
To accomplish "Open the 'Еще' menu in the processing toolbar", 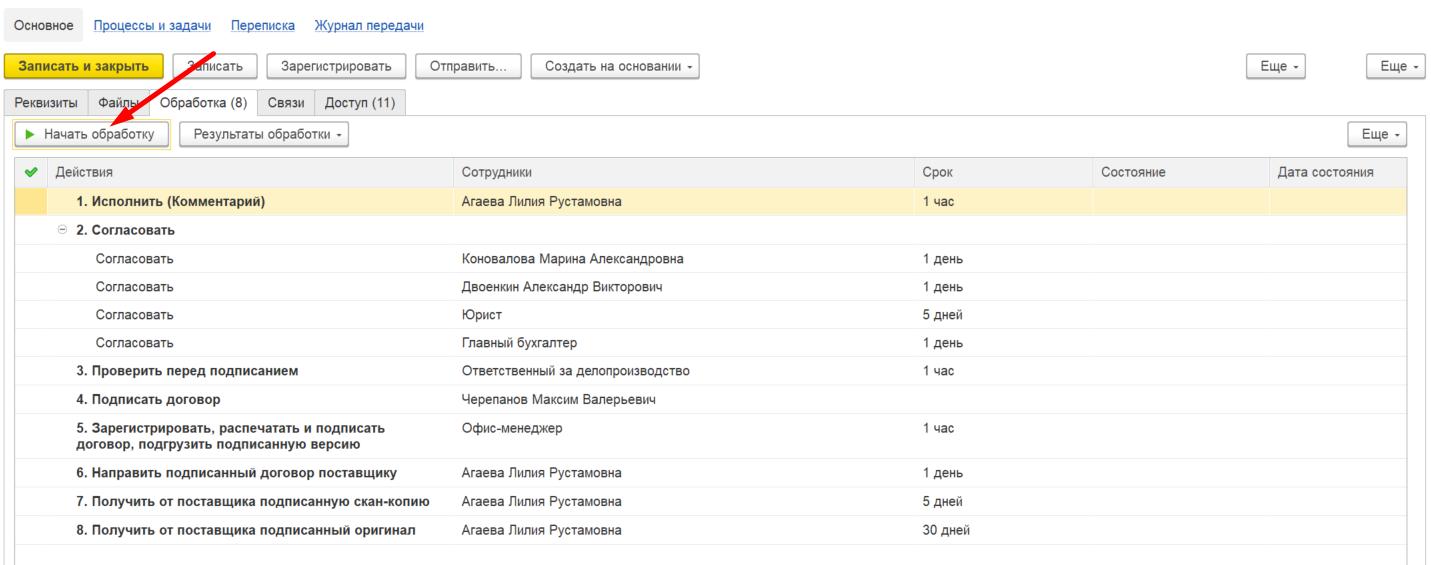I will [1377, 134].
